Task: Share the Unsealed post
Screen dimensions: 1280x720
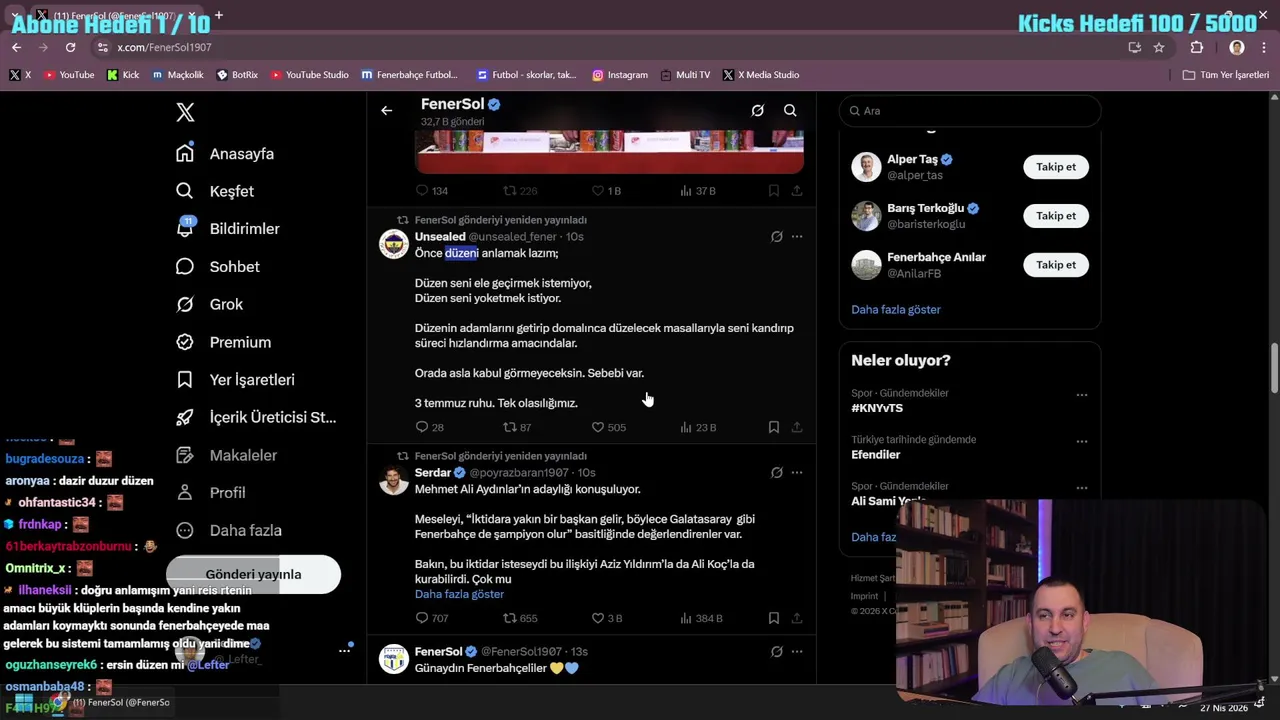Action: click(x=797, y=427)
